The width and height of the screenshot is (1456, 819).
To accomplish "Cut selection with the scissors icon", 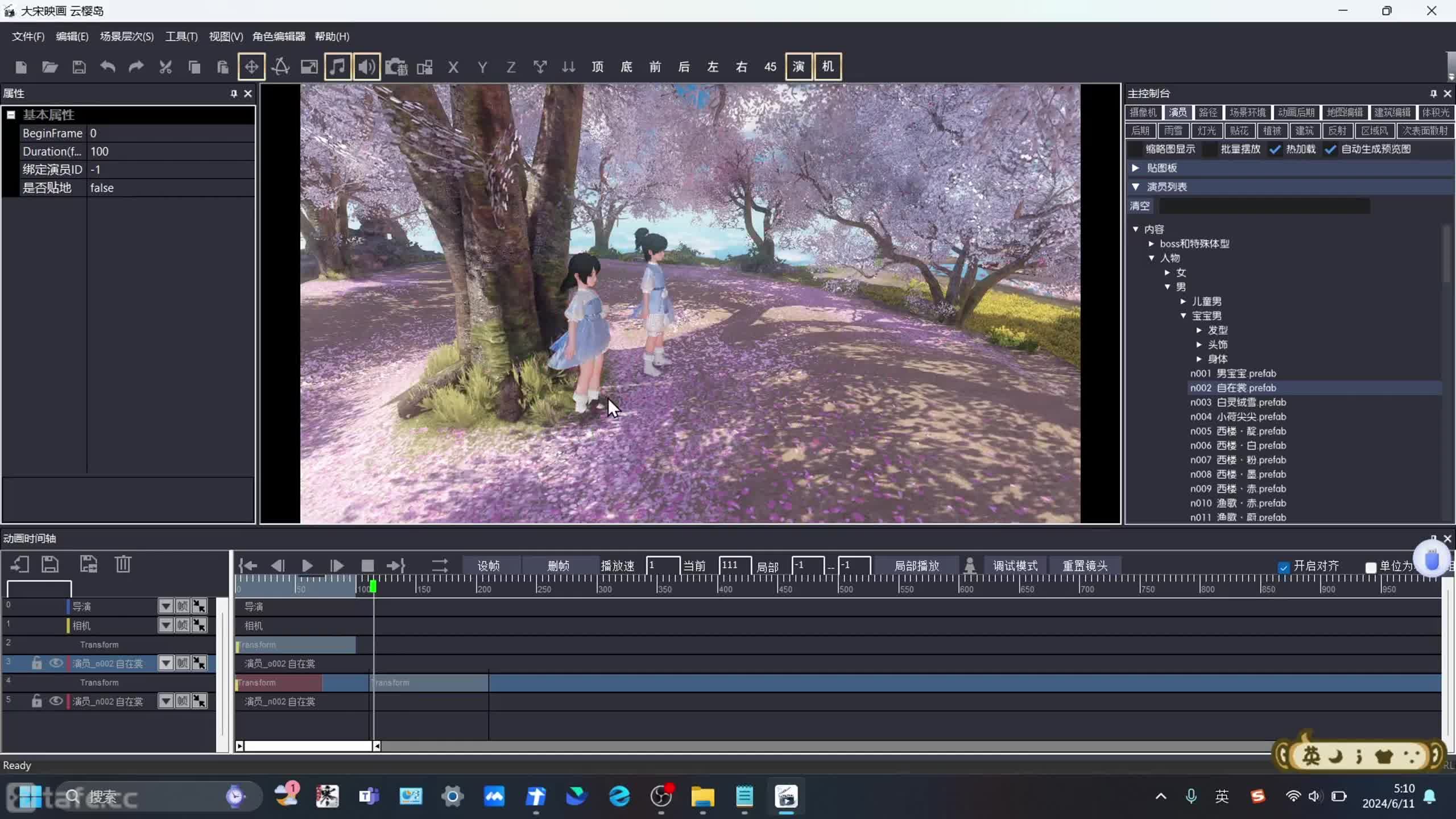I will click(x=165, y=67).
